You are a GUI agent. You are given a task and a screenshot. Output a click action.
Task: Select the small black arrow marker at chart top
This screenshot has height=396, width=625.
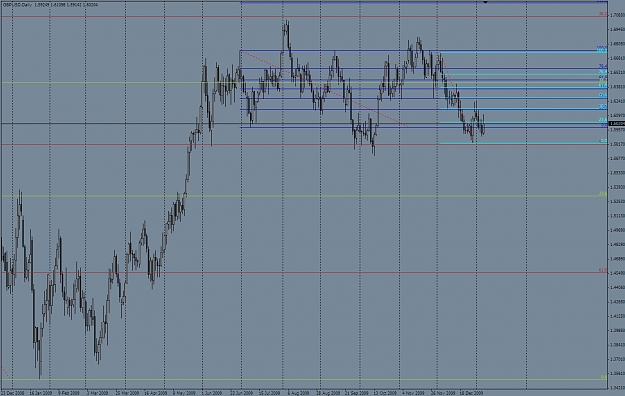(485, 2)
